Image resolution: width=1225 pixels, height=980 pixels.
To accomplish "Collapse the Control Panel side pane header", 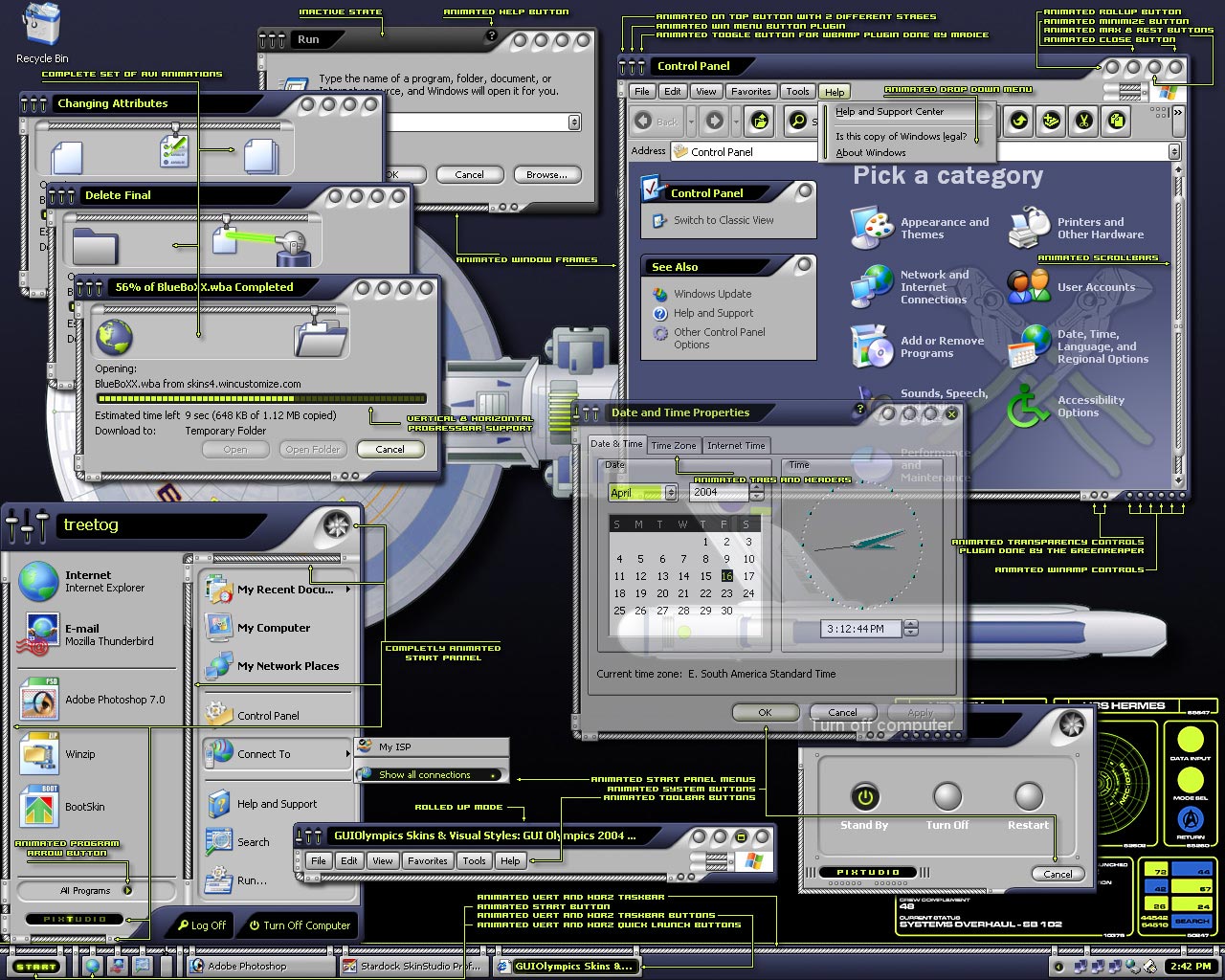I will pyautogui.click(x=805, y=192).
